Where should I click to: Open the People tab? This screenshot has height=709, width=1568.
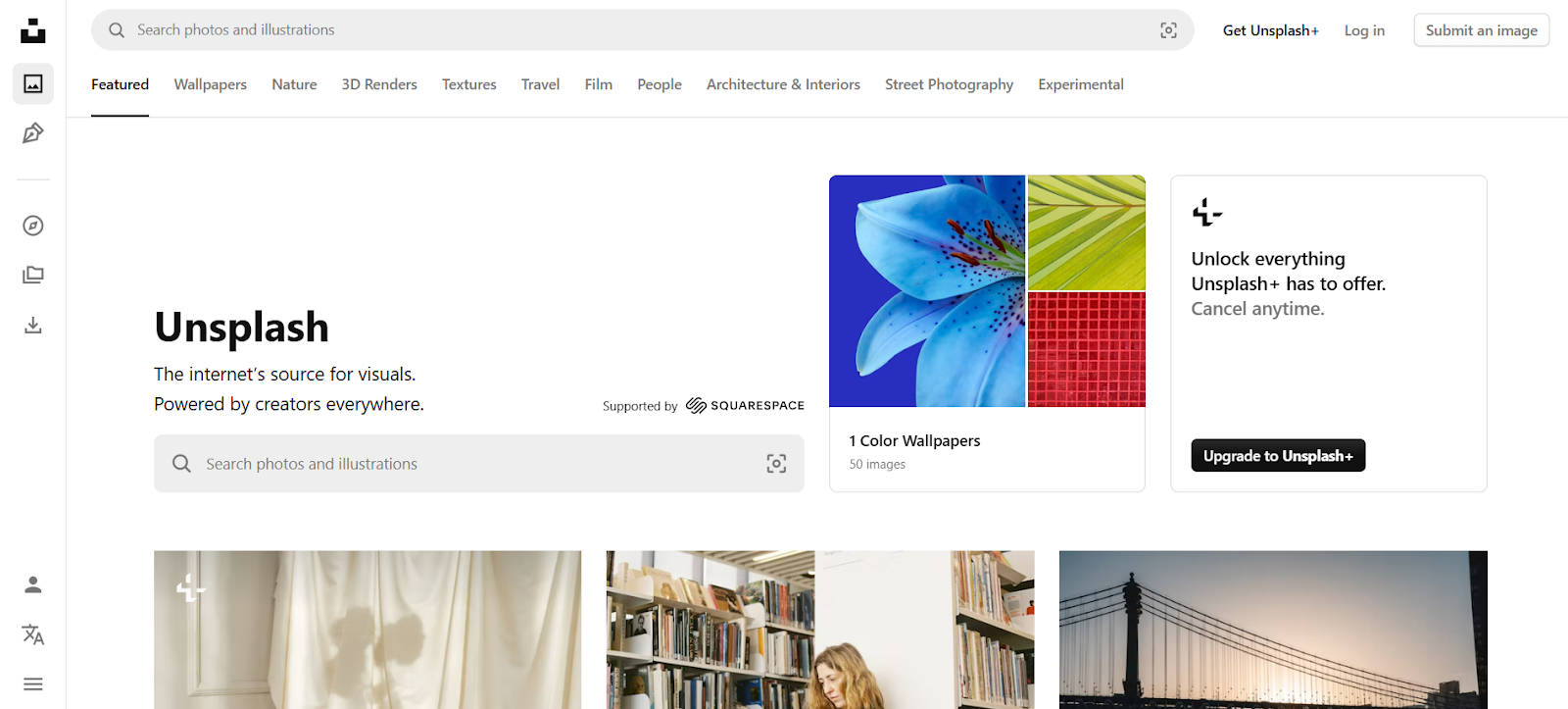pyautogui.click(x=660, y=84)
